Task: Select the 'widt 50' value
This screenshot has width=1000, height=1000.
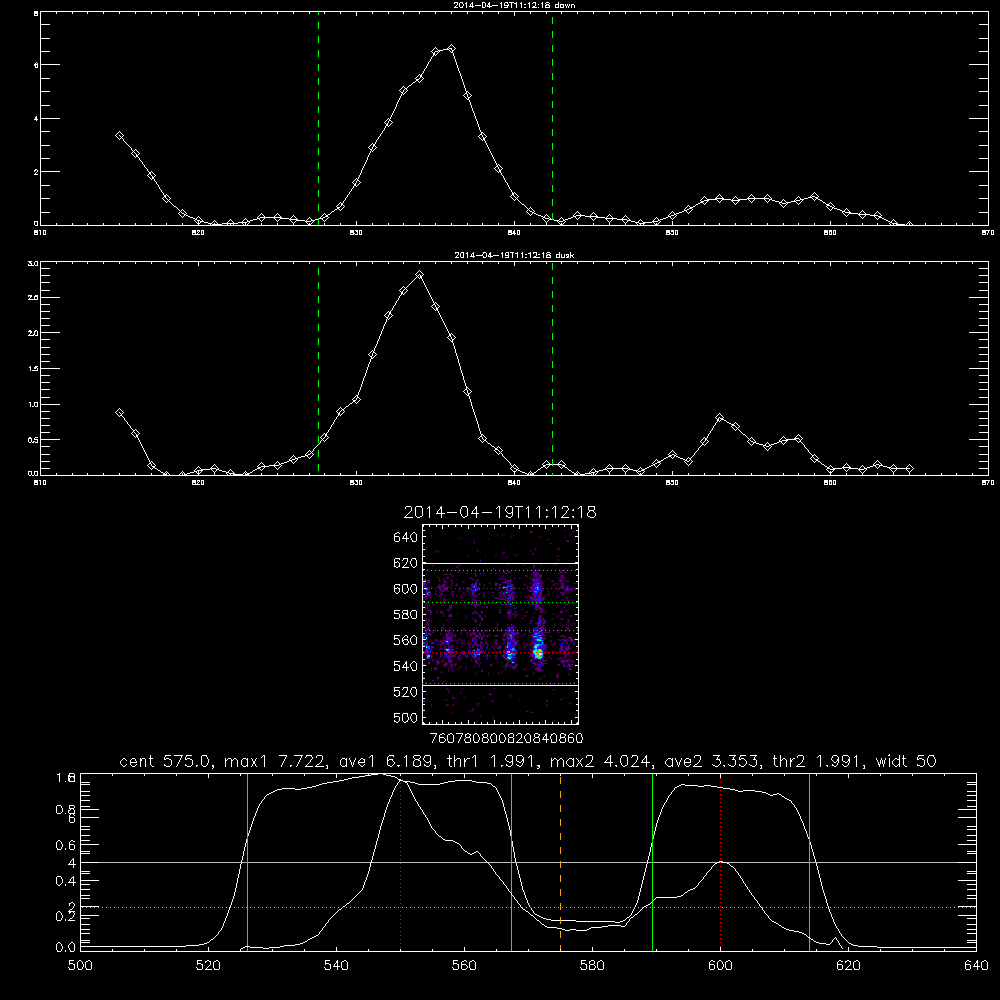Action: pyautogui.click(x=906, y=761)
